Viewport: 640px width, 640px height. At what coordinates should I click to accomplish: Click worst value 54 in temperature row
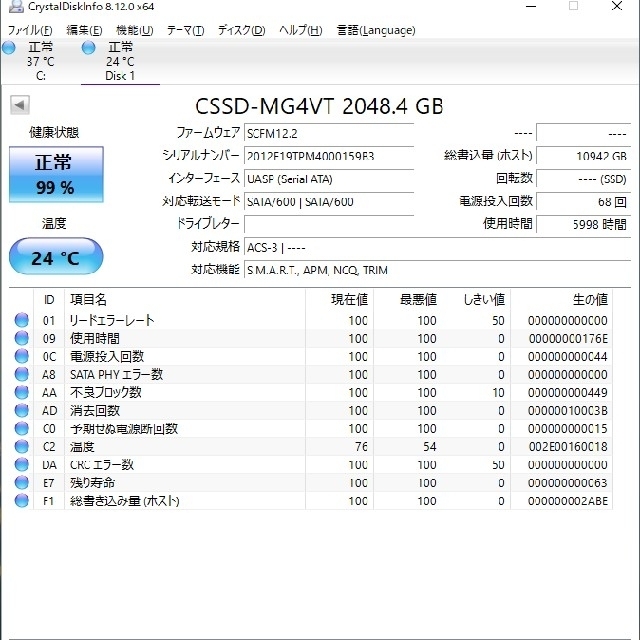click(429, 447)
